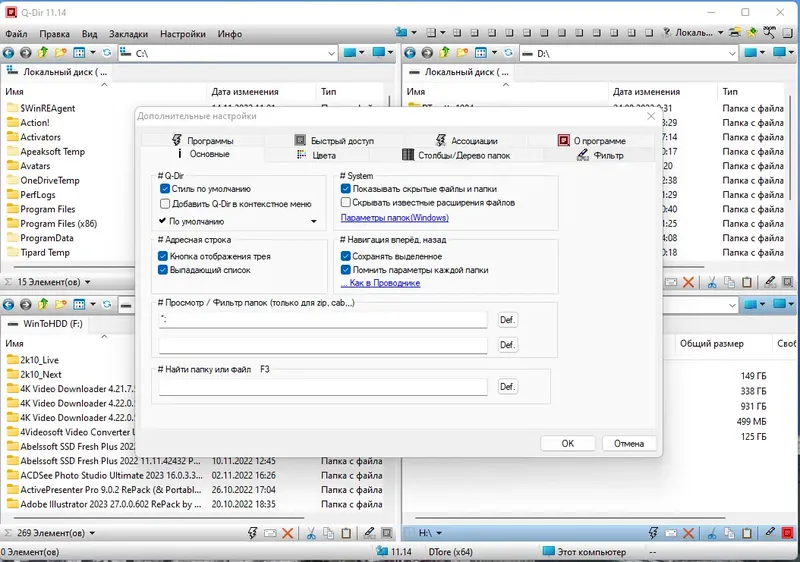Viewport: 800px width, 562px height.
Task: Go back in the D:\ pane
Action: pos(410,53)
